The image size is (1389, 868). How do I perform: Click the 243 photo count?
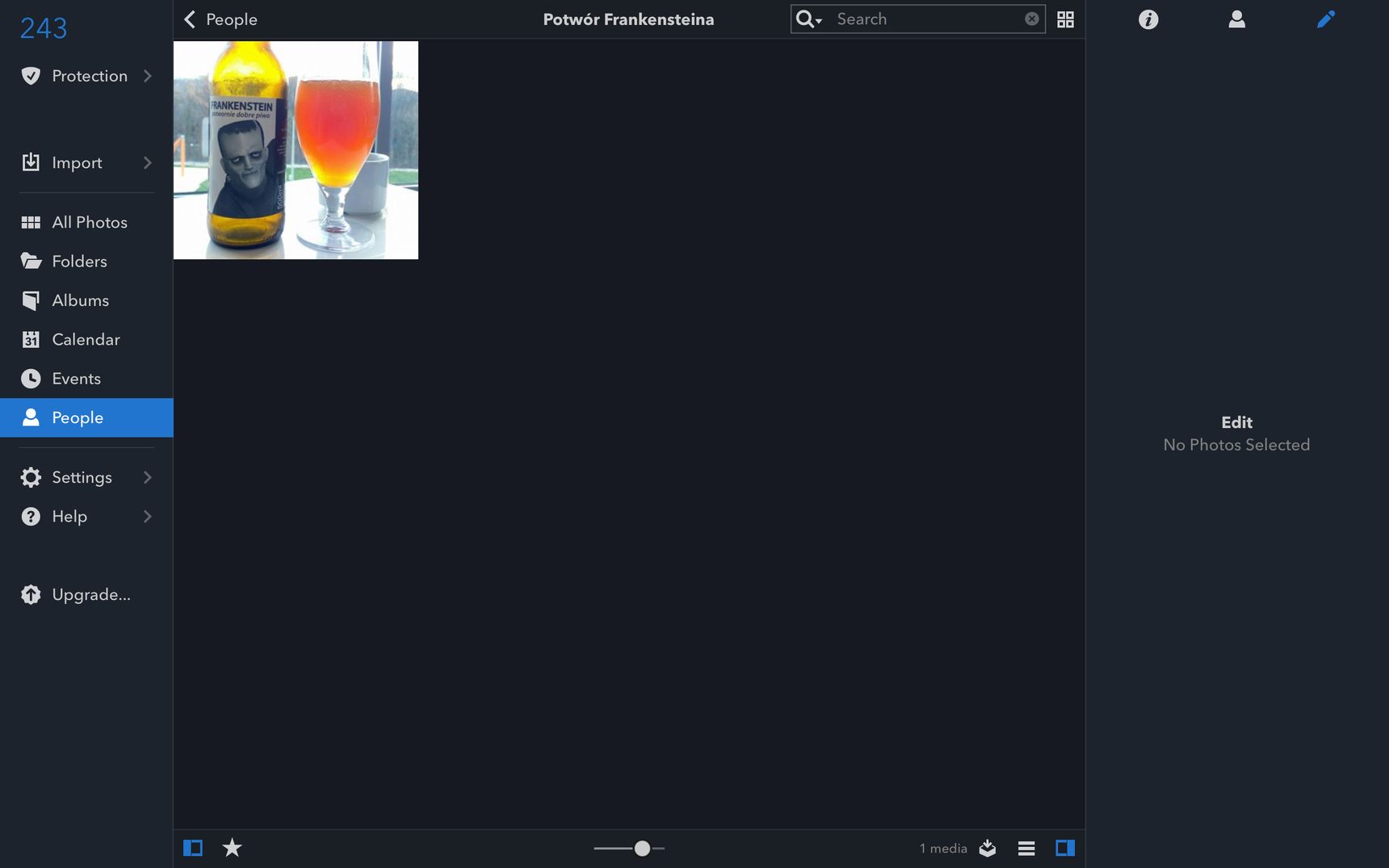44,28
